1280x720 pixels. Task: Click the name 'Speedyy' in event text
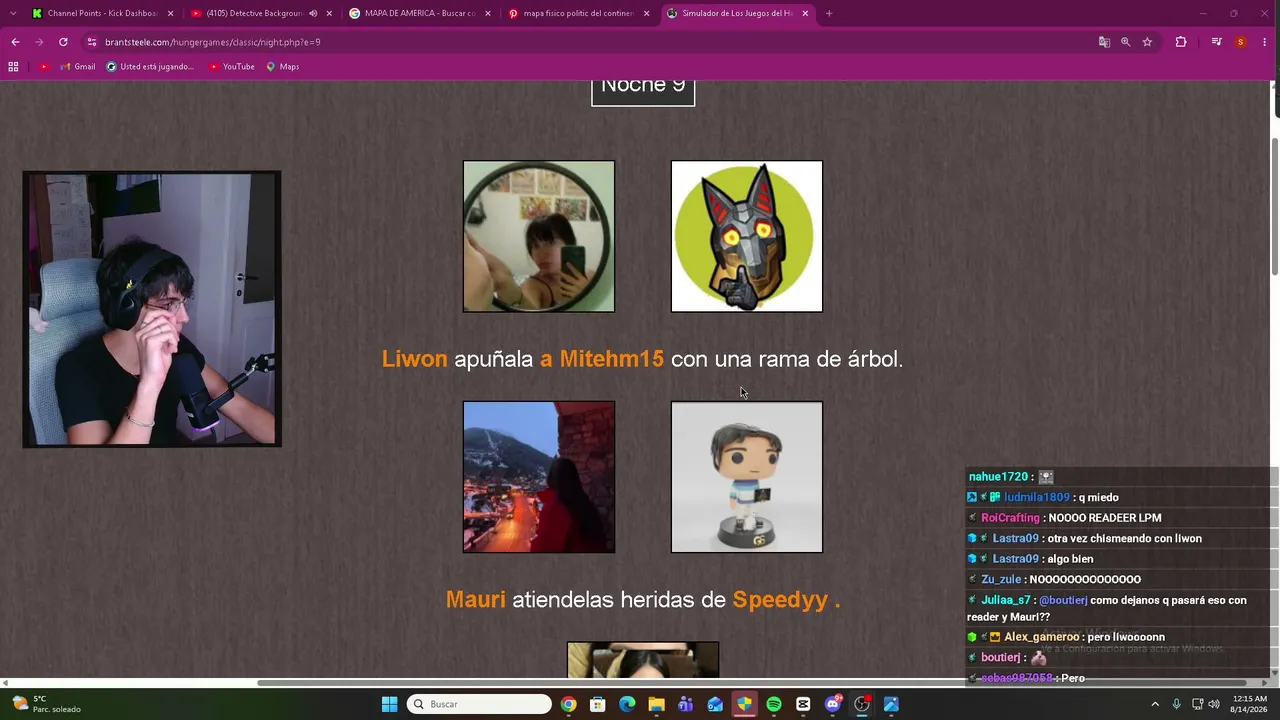click(x=781, y=600)
